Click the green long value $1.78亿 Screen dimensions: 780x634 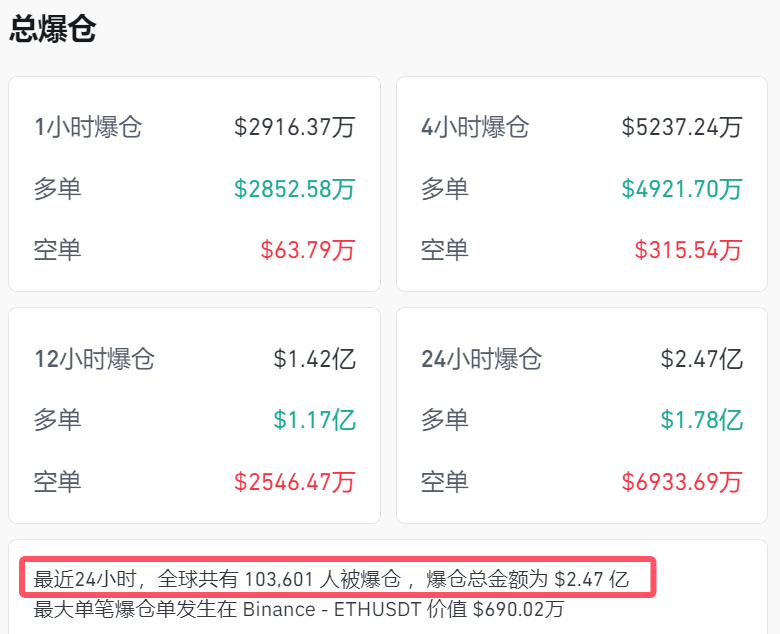(702, 420)
